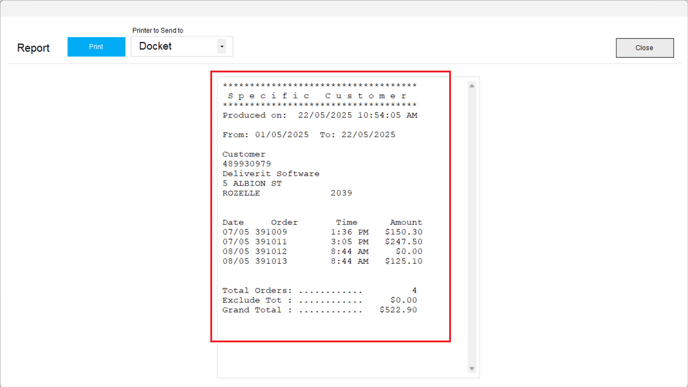Click the Deliverit Software customer name

[x=271, y=174]
